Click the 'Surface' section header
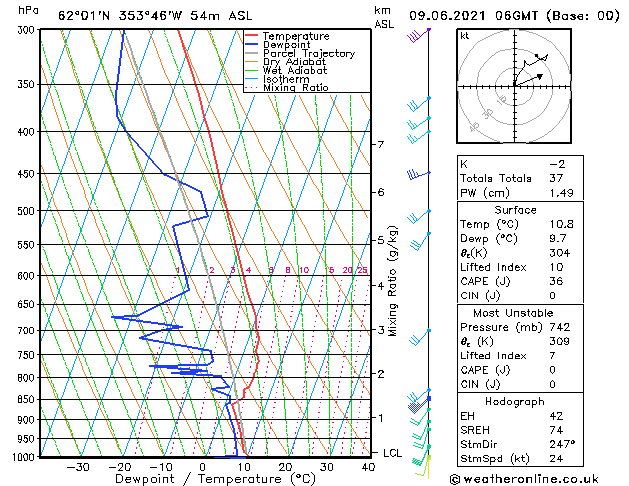 click(515, 210)
